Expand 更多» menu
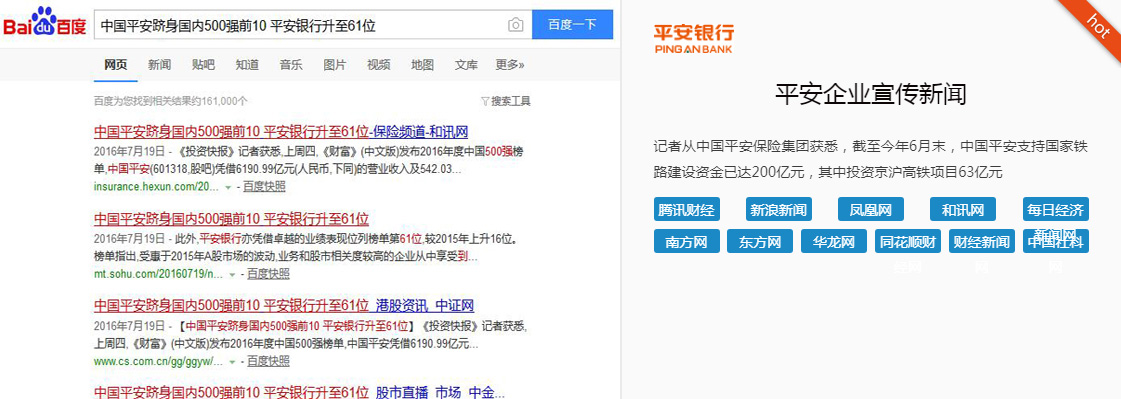1121x399 pixels. tap(510, 64)
